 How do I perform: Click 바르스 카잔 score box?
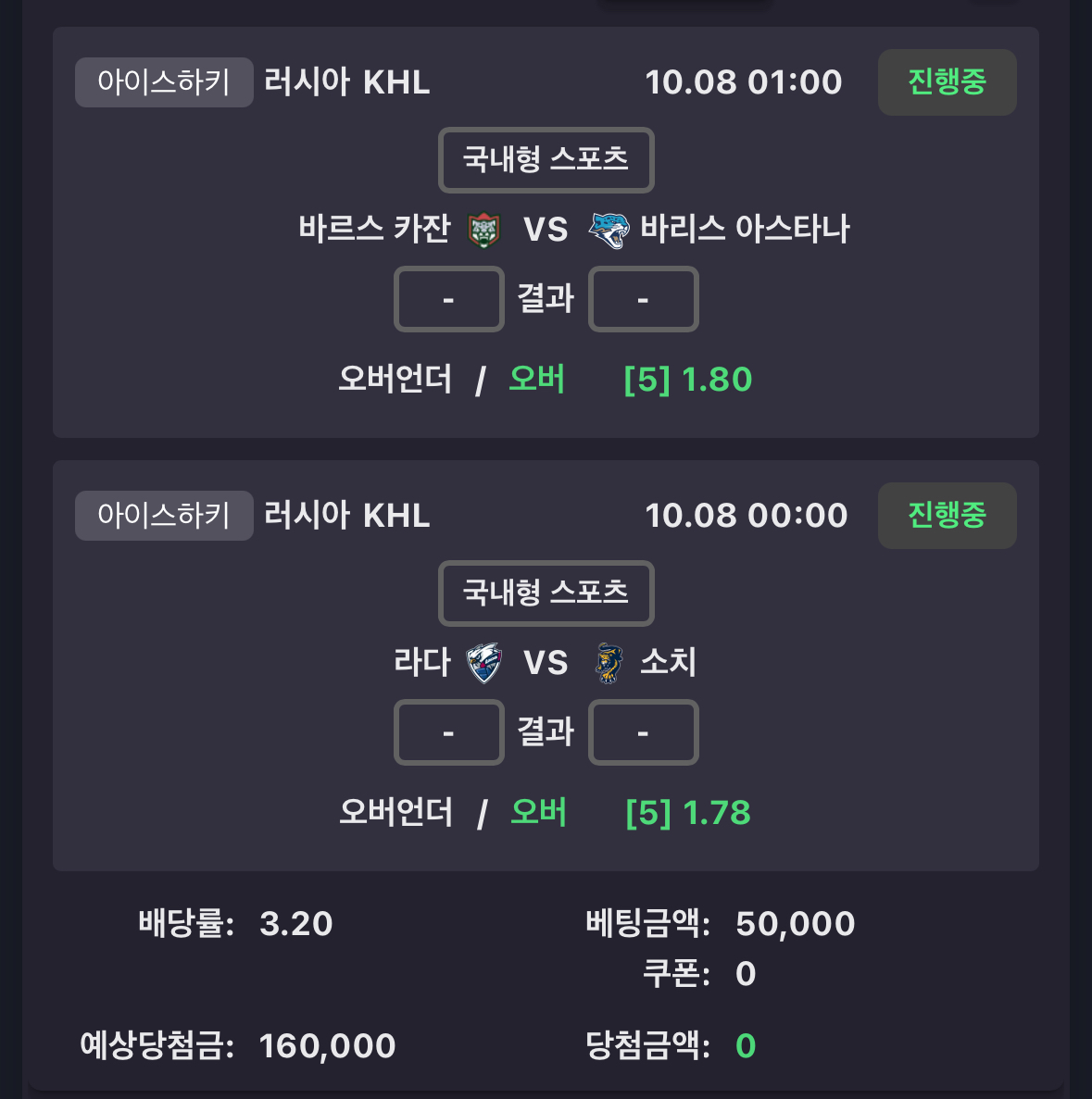pyautogui.click(x=449, y=299)
